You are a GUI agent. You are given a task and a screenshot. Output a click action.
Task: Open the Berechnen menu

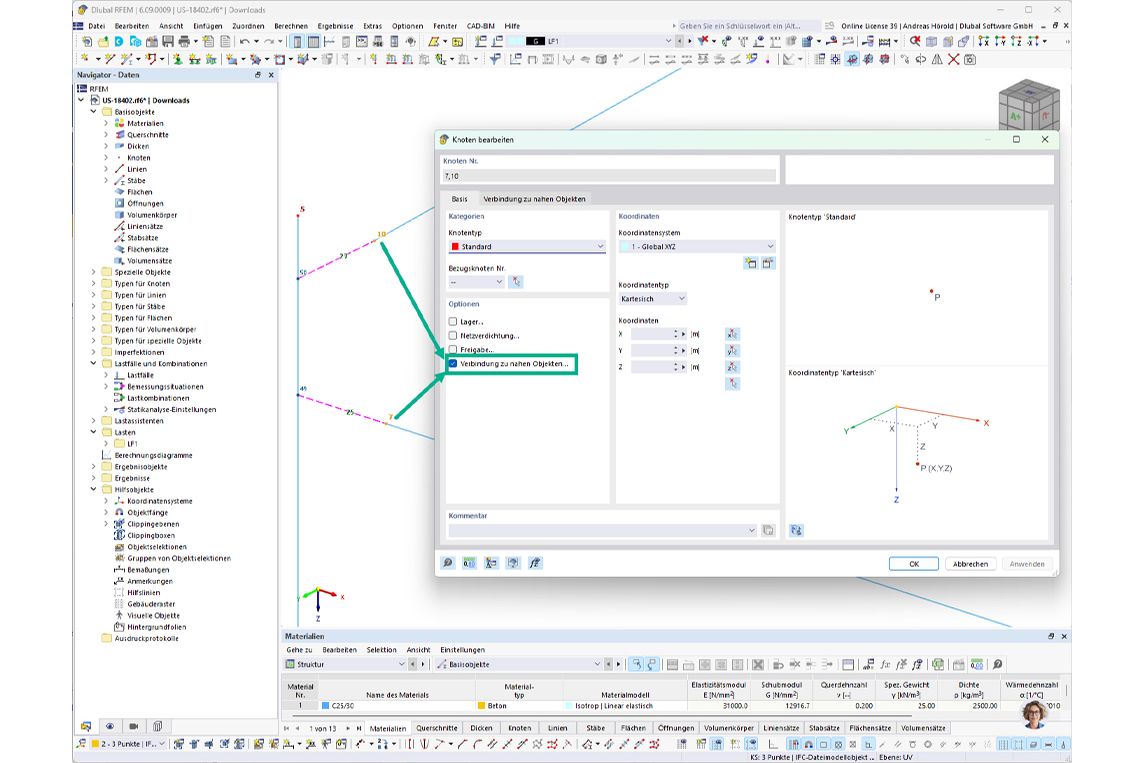(x=290, y=26)
